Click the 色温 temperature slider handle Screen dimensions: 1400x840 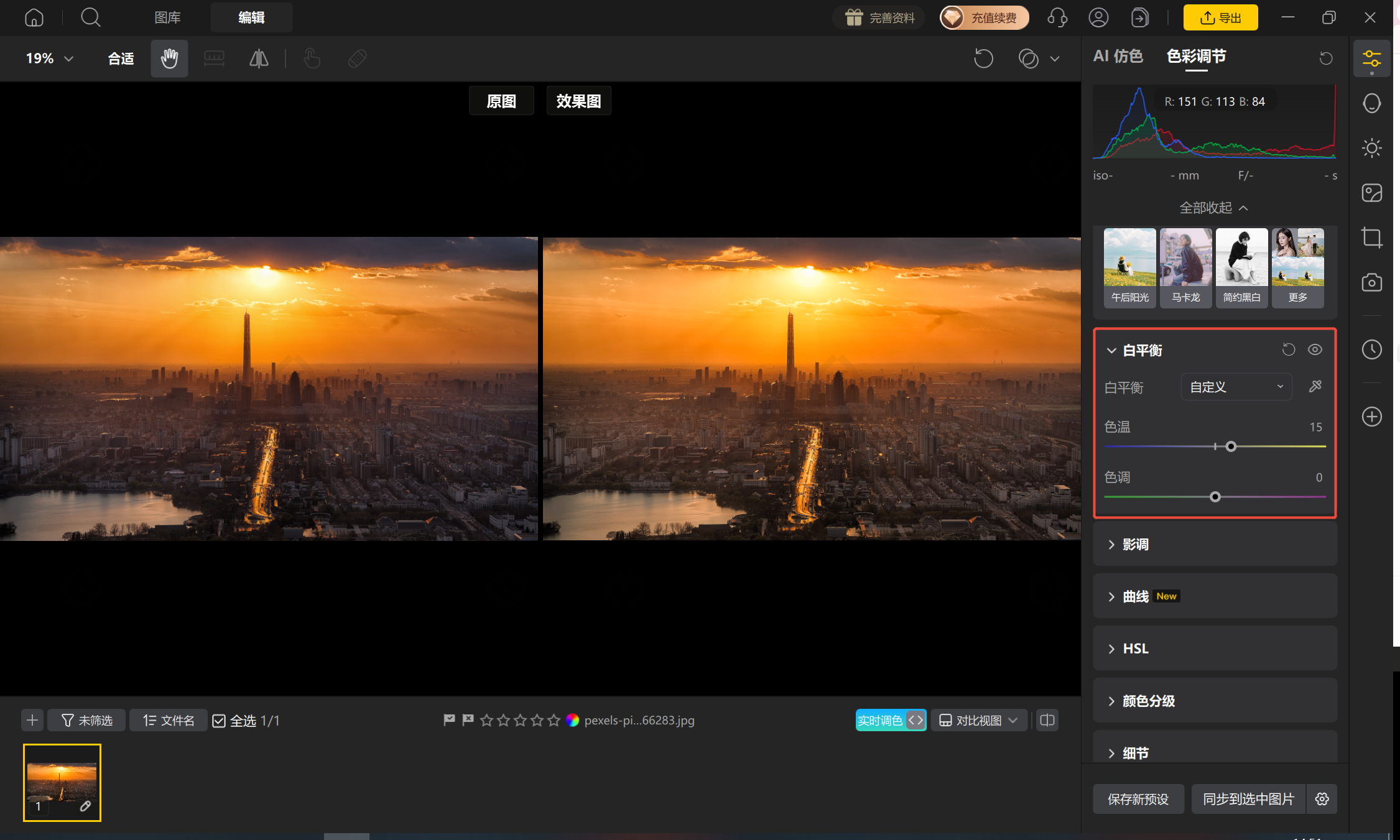[1231, 446]
